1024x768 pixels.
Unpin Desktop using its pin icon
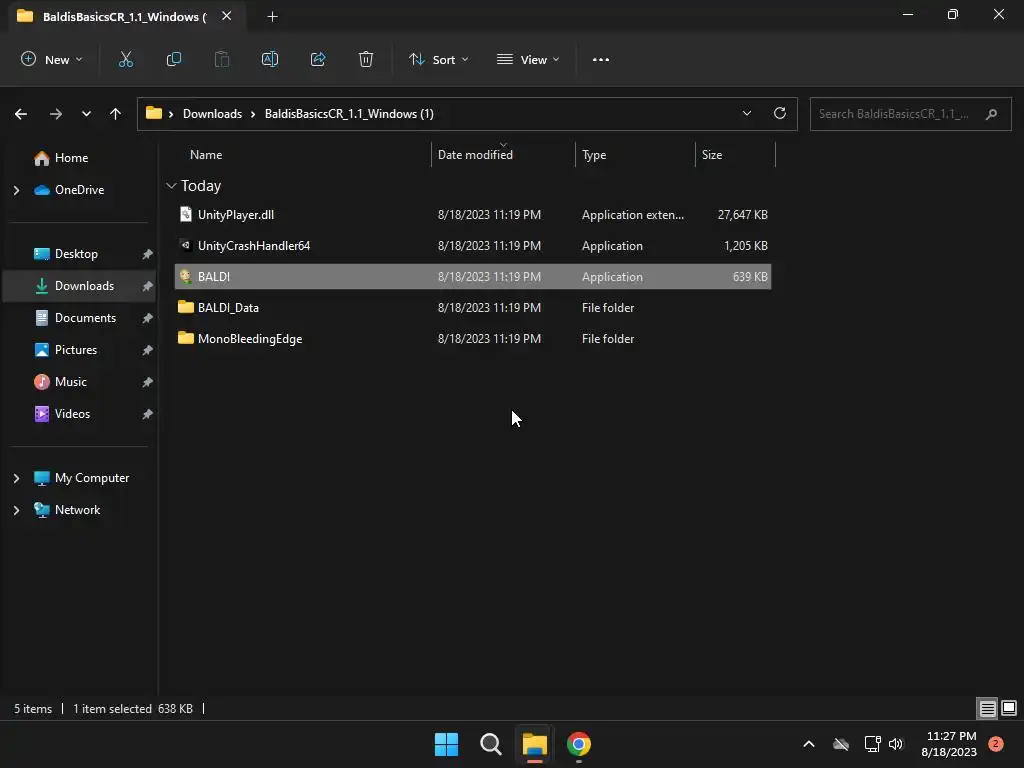click(x=148, y=254)
